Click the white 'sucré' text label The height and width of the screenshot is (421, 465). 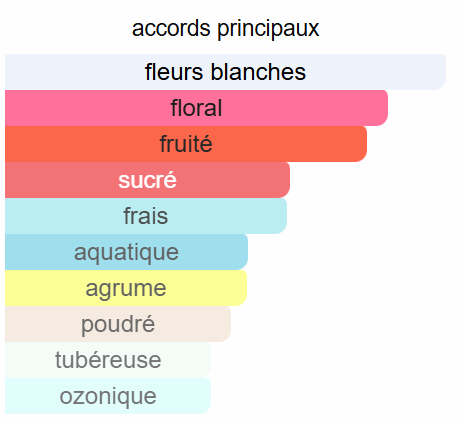pyautogui.click(x=147, y=180)
